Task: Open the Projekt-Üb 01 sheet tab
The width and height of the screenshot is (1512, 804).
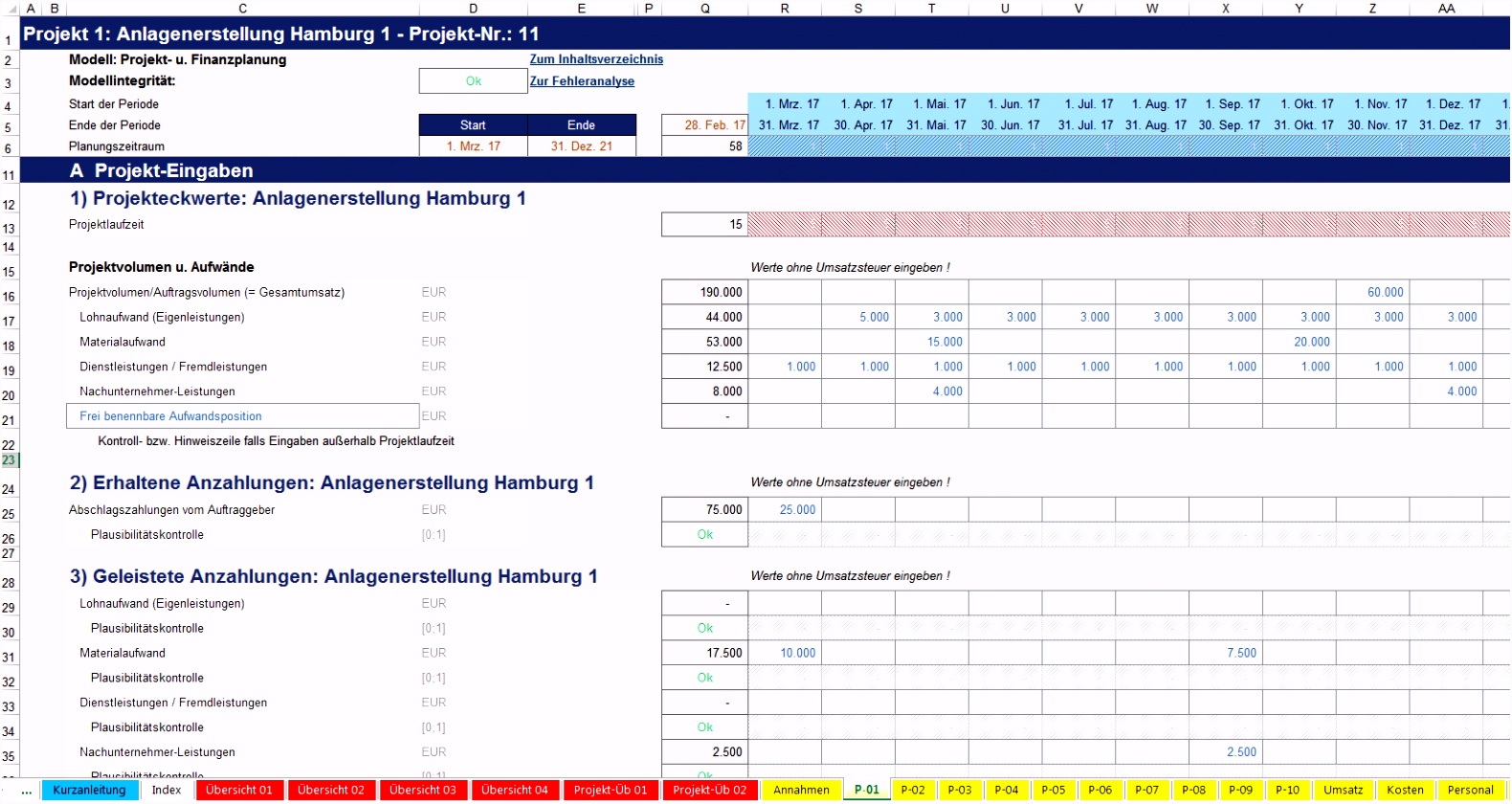Action: pos(611,790)
